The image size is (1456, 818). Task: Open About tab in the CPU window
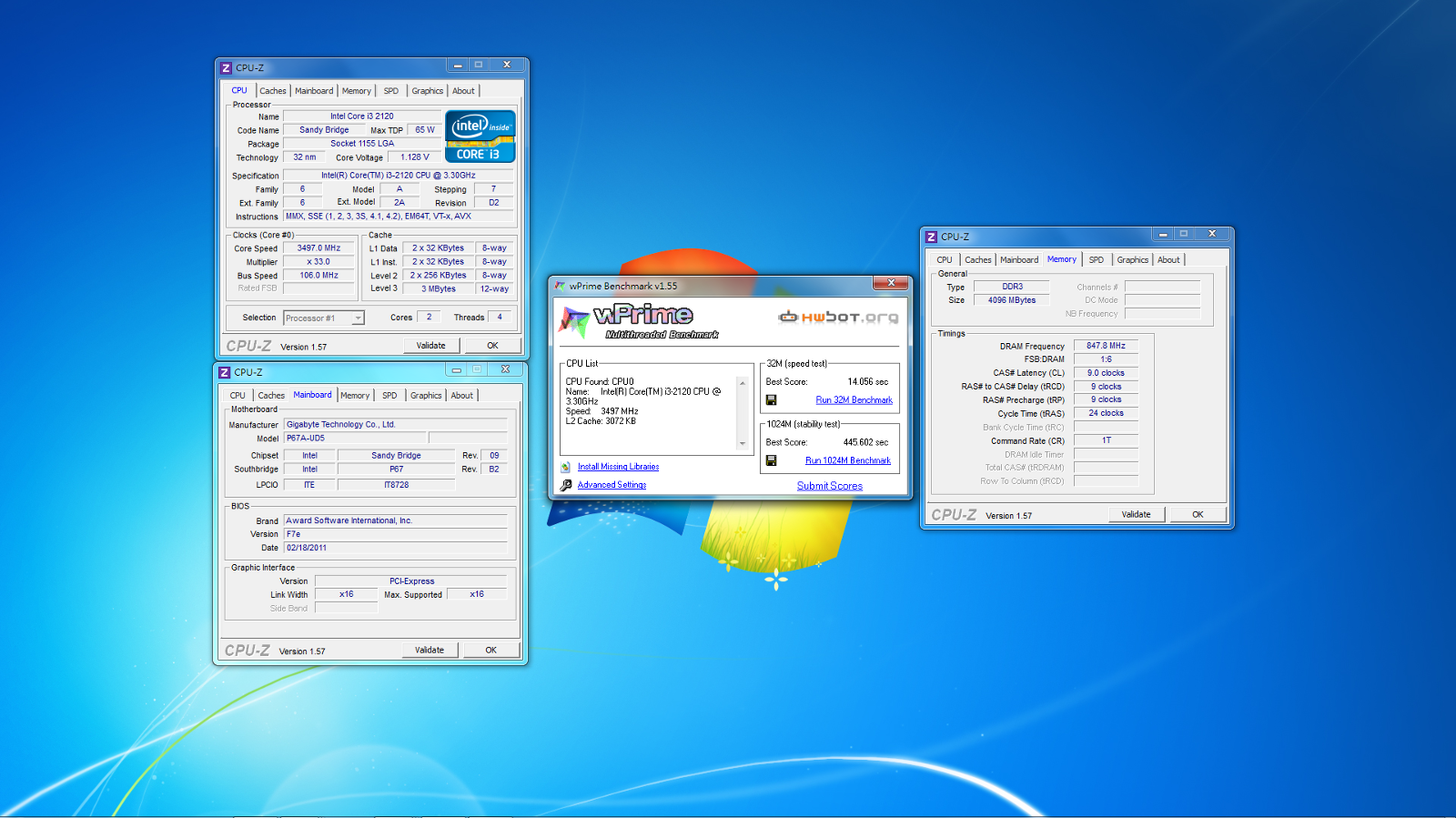(x=463, y=91)
